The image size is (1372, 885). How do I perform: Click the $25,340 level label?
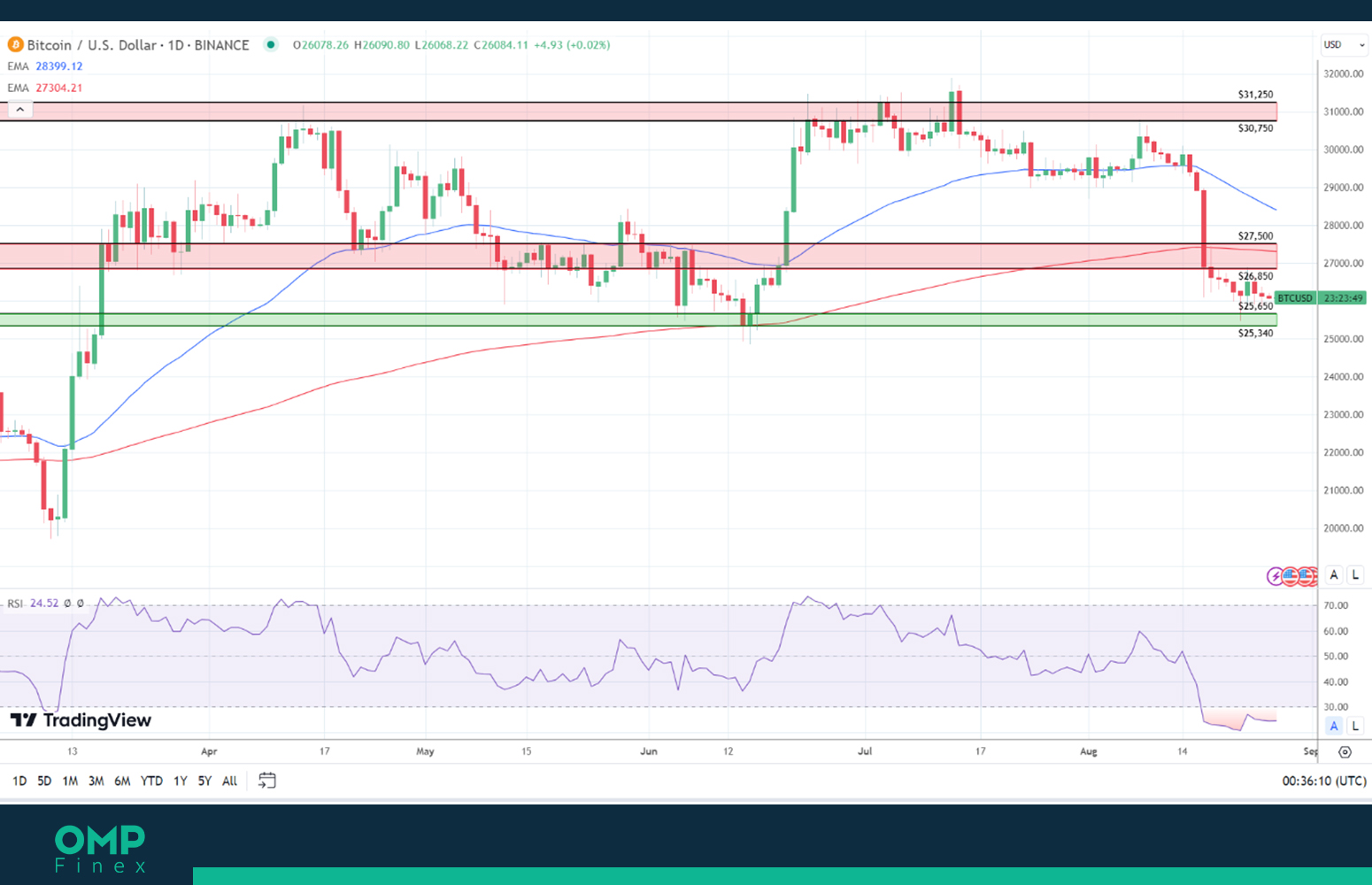tap(1255, 334)
